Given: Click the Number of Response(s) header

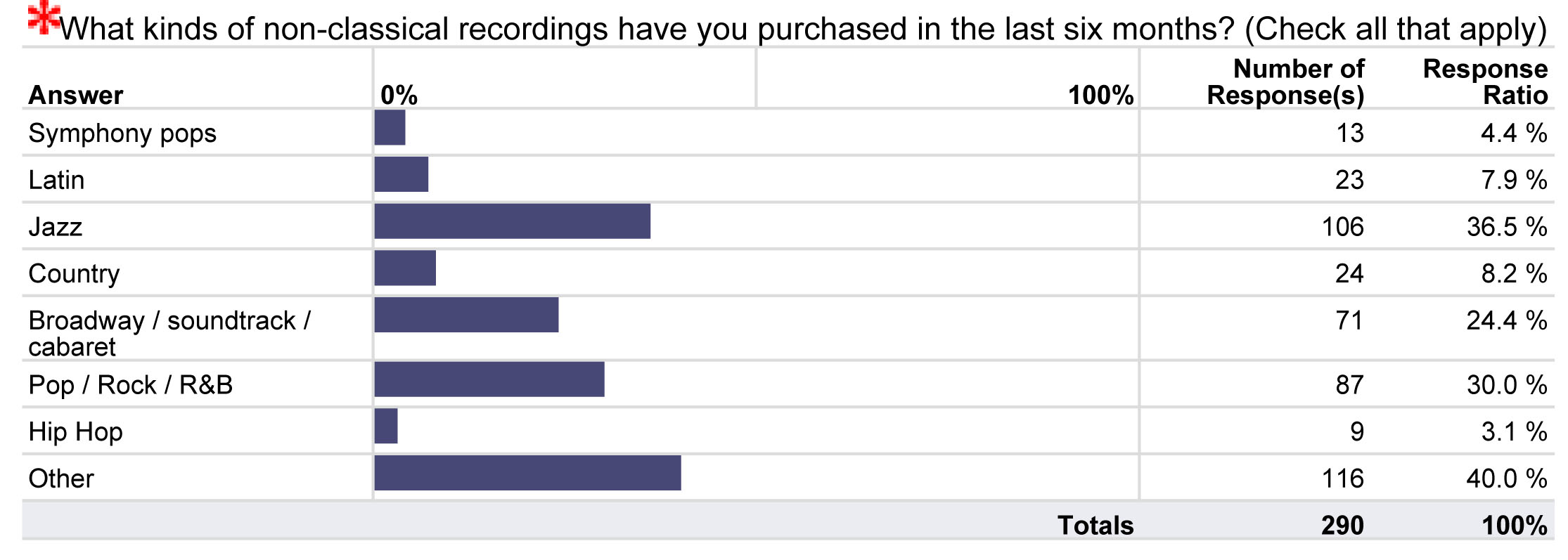Looking at the screenshot, I should (x=1285, y=82).
